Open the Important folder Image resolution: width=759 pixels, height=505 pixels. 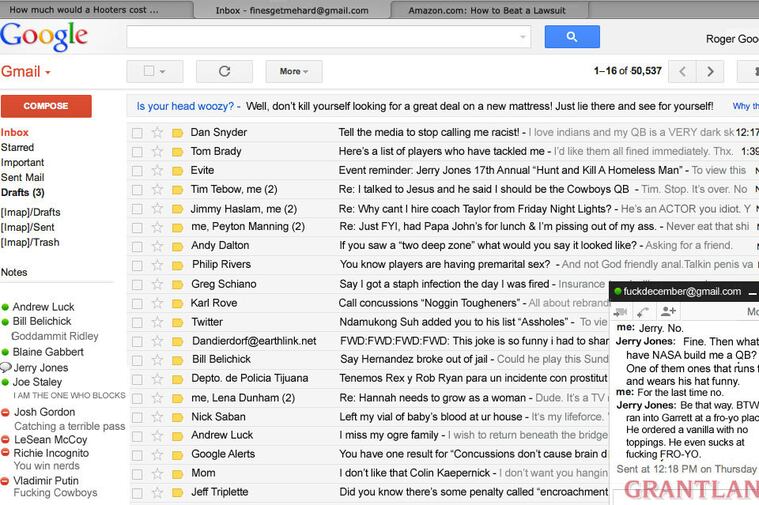(x=22, y=162)
